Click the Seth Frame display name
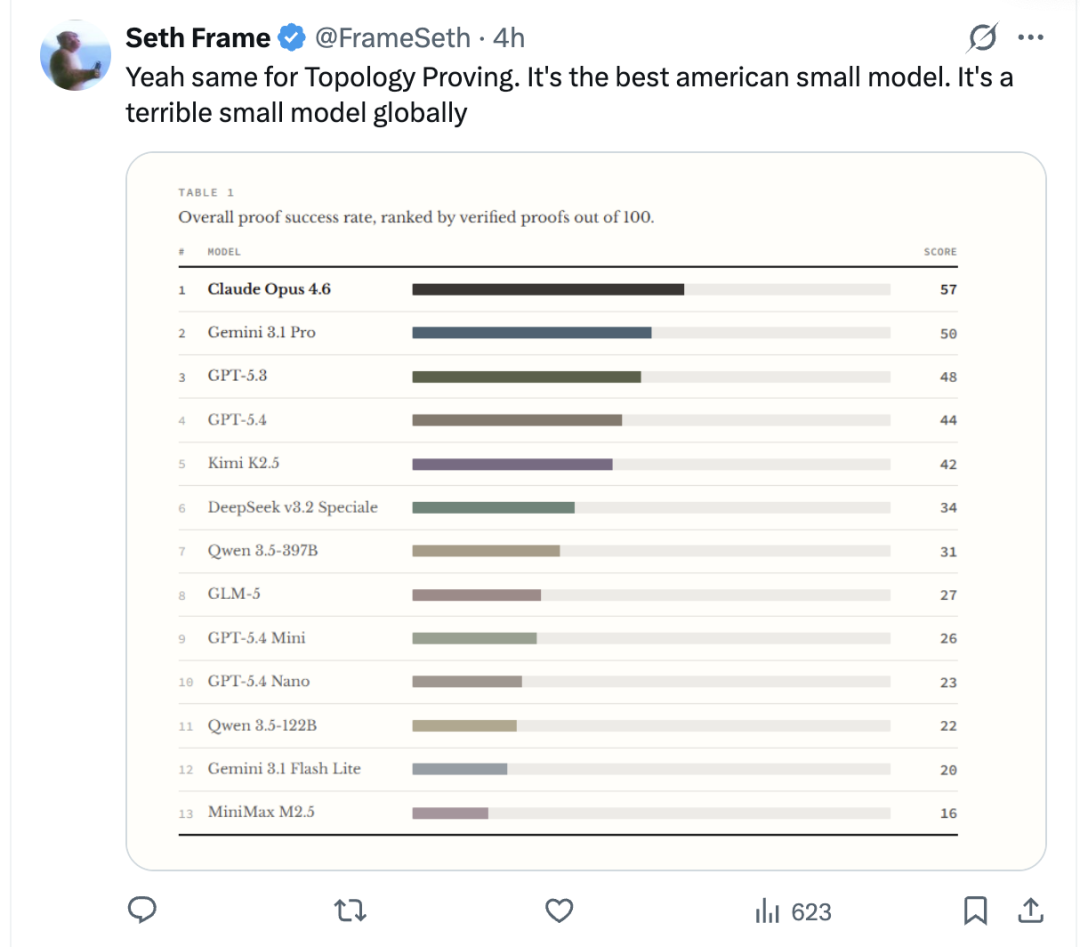Viewport: 1080px width, 947px height. (198, 39)
